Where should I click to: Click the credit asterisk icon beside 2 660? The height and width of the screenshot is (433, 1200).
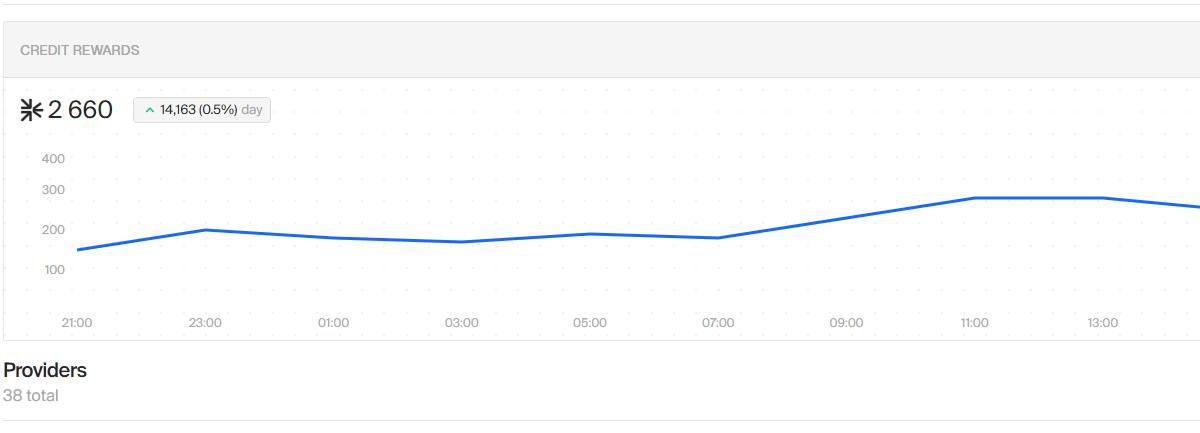pyautogui.click(x=31, y=110)
